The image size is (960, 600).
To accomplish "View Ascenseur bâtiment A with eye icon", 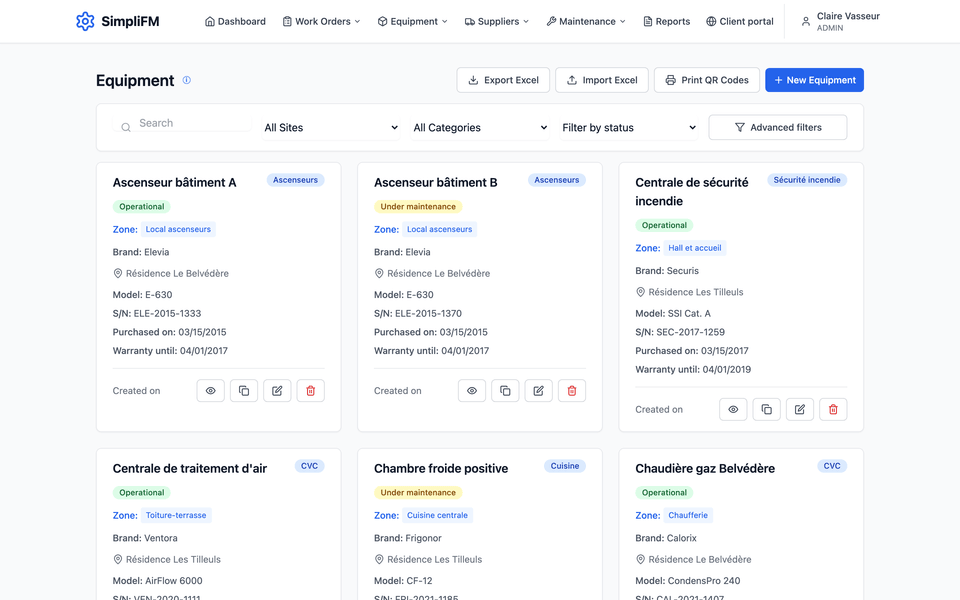I will pos(211,391).
